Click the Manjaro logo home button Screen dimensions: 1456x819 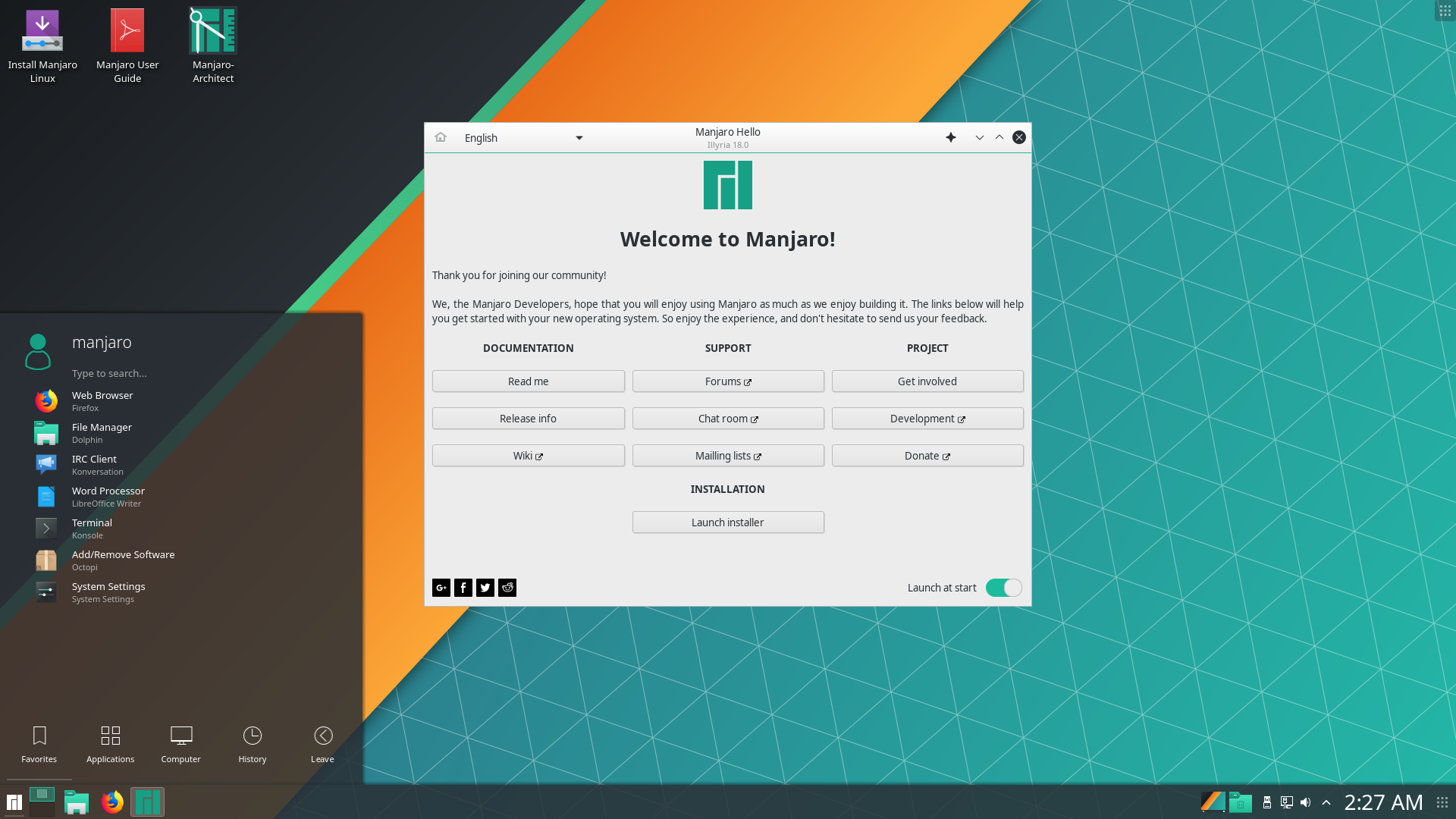tap(440, 137)
